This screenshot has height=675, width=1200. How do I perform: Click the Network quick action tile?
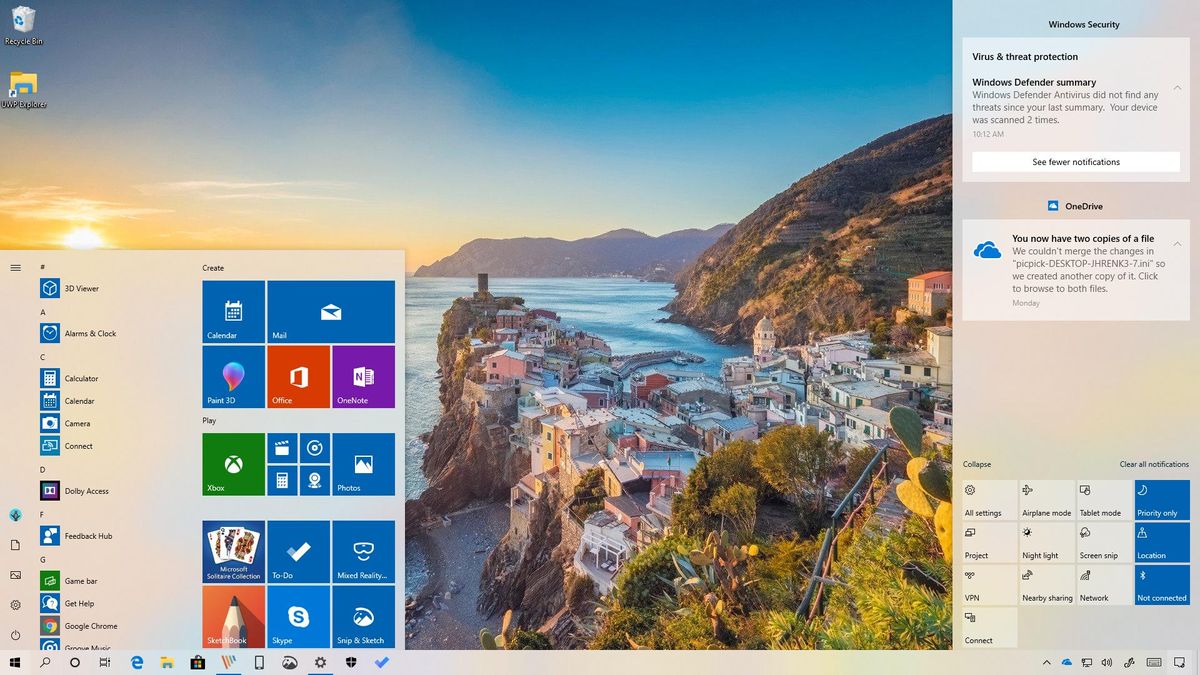click(1105, 585)
